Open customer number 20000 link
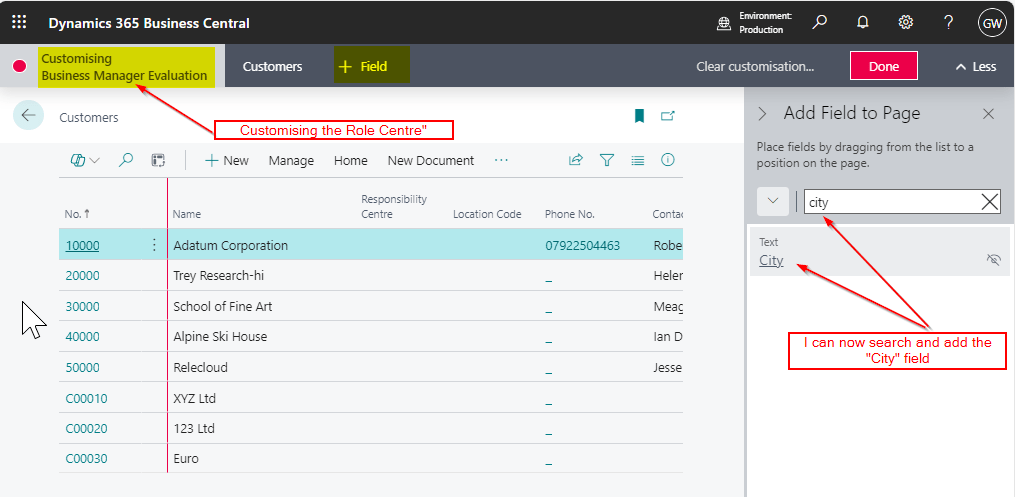 pyautogui.click(x=82, y=276)
